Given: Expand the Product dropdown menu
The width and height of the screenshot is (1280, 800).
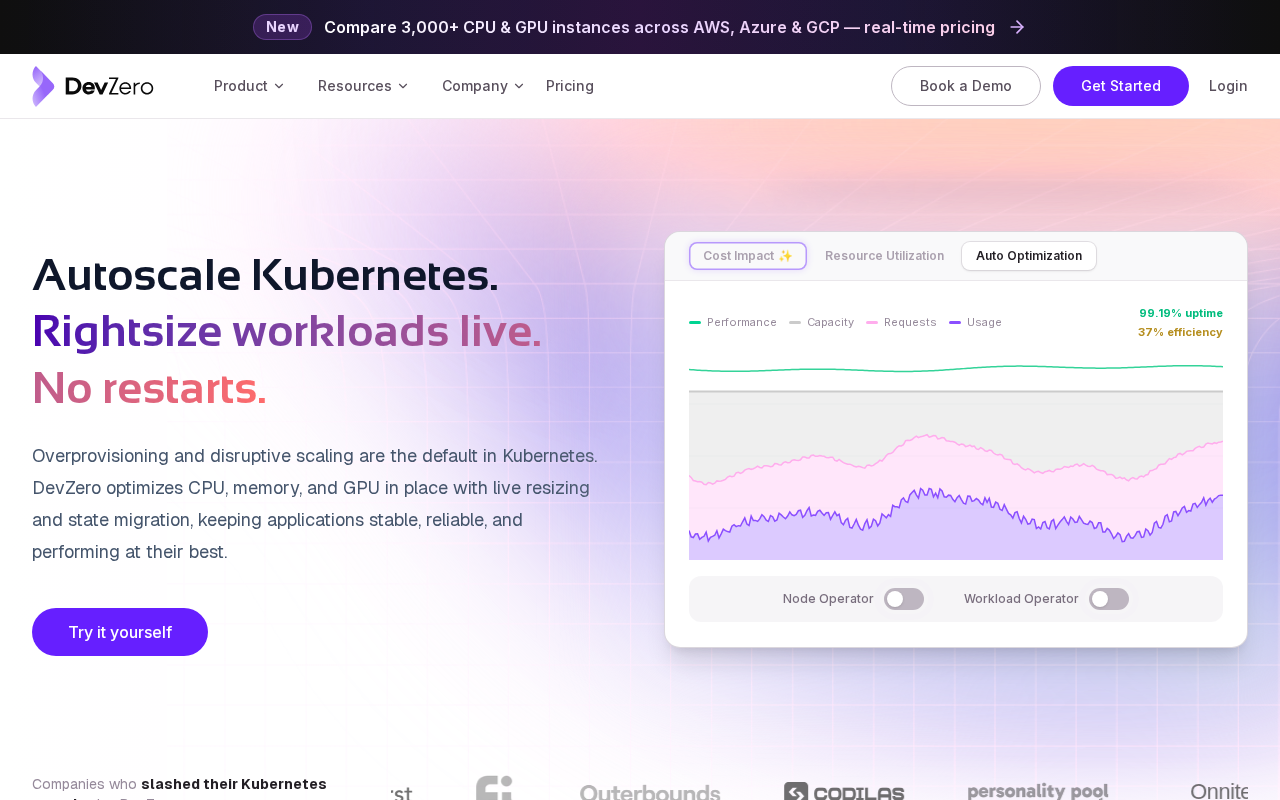Looking at the screenshot, I should [249, 86].
